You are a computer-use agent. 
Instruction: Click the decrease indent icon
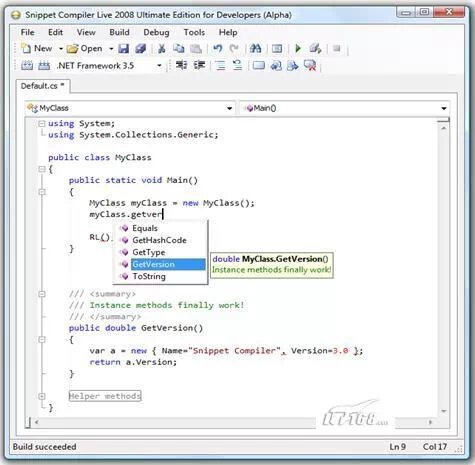pos(199,65)
